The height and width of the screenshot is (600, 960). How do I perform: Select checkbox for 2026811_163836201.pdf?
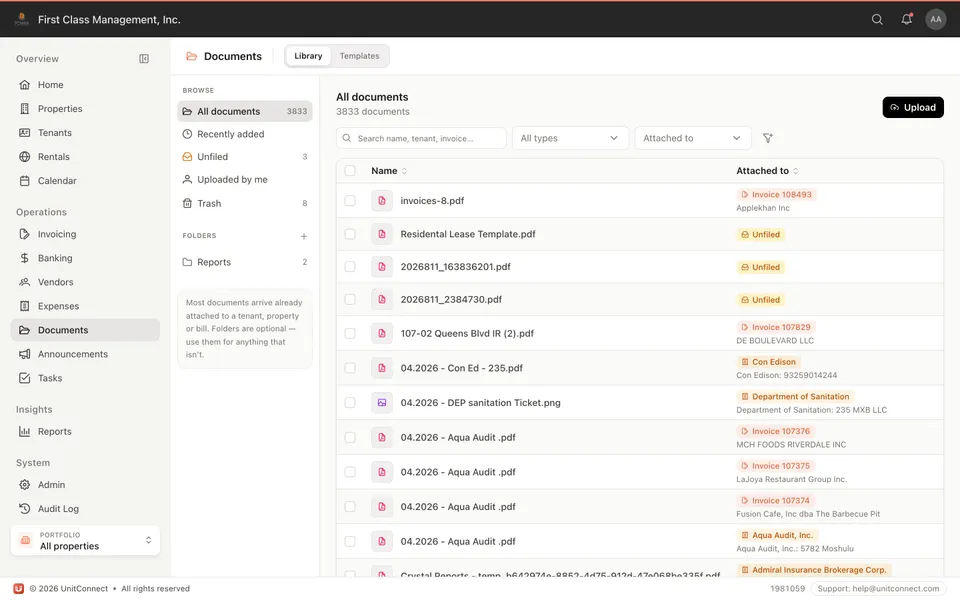coord(350,267)
